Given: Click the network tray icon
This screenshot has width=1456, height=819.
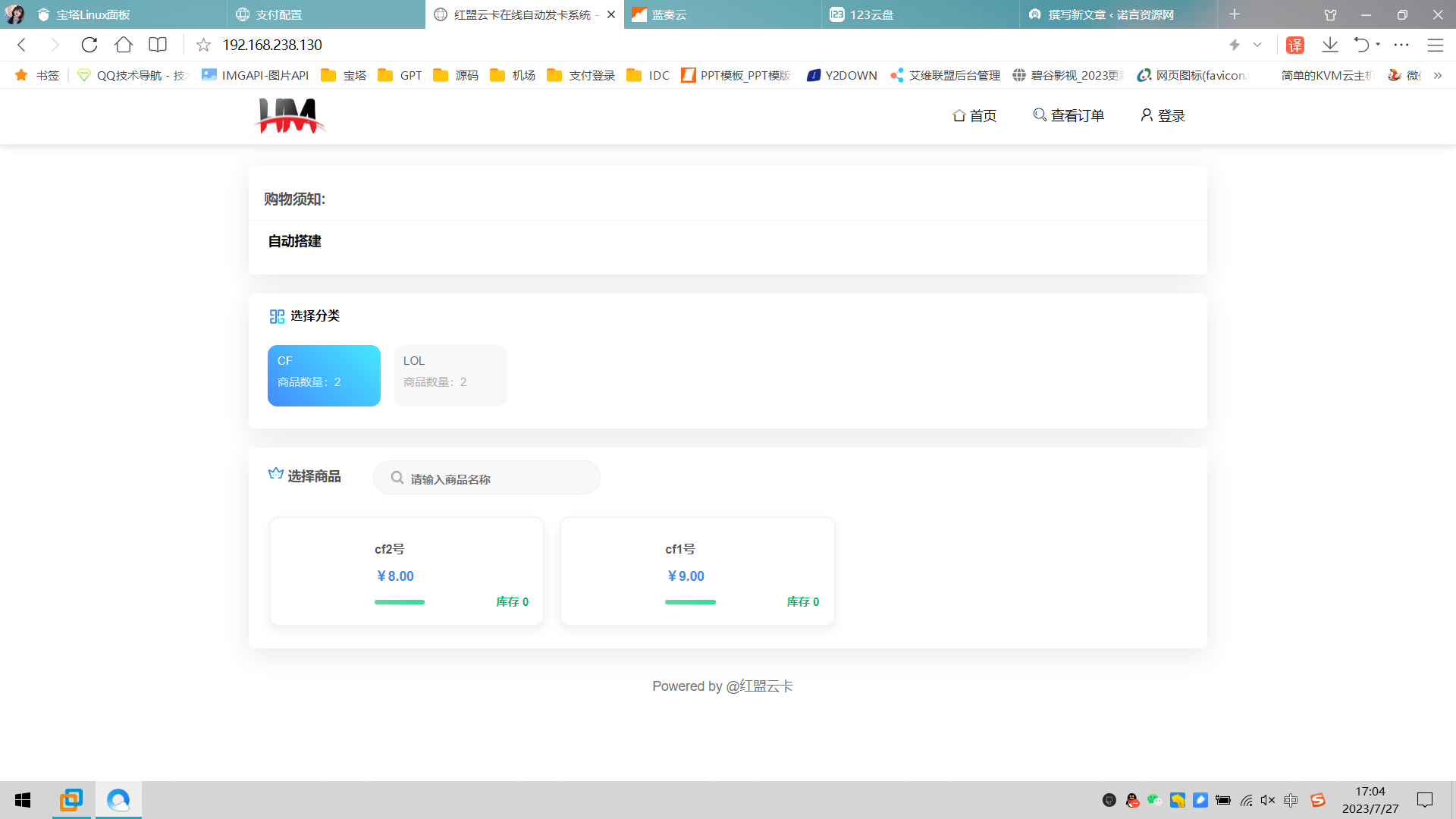Looking at the screenshot, I should pos(1246,800).
